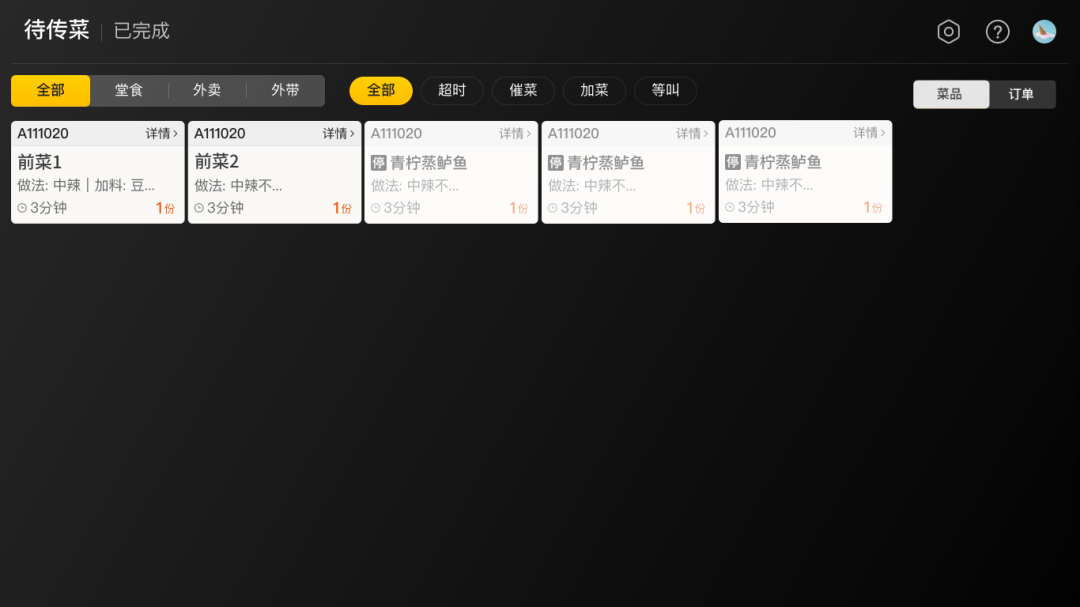Filter by 超时 status
The image size is (1080, 607).
452,90
